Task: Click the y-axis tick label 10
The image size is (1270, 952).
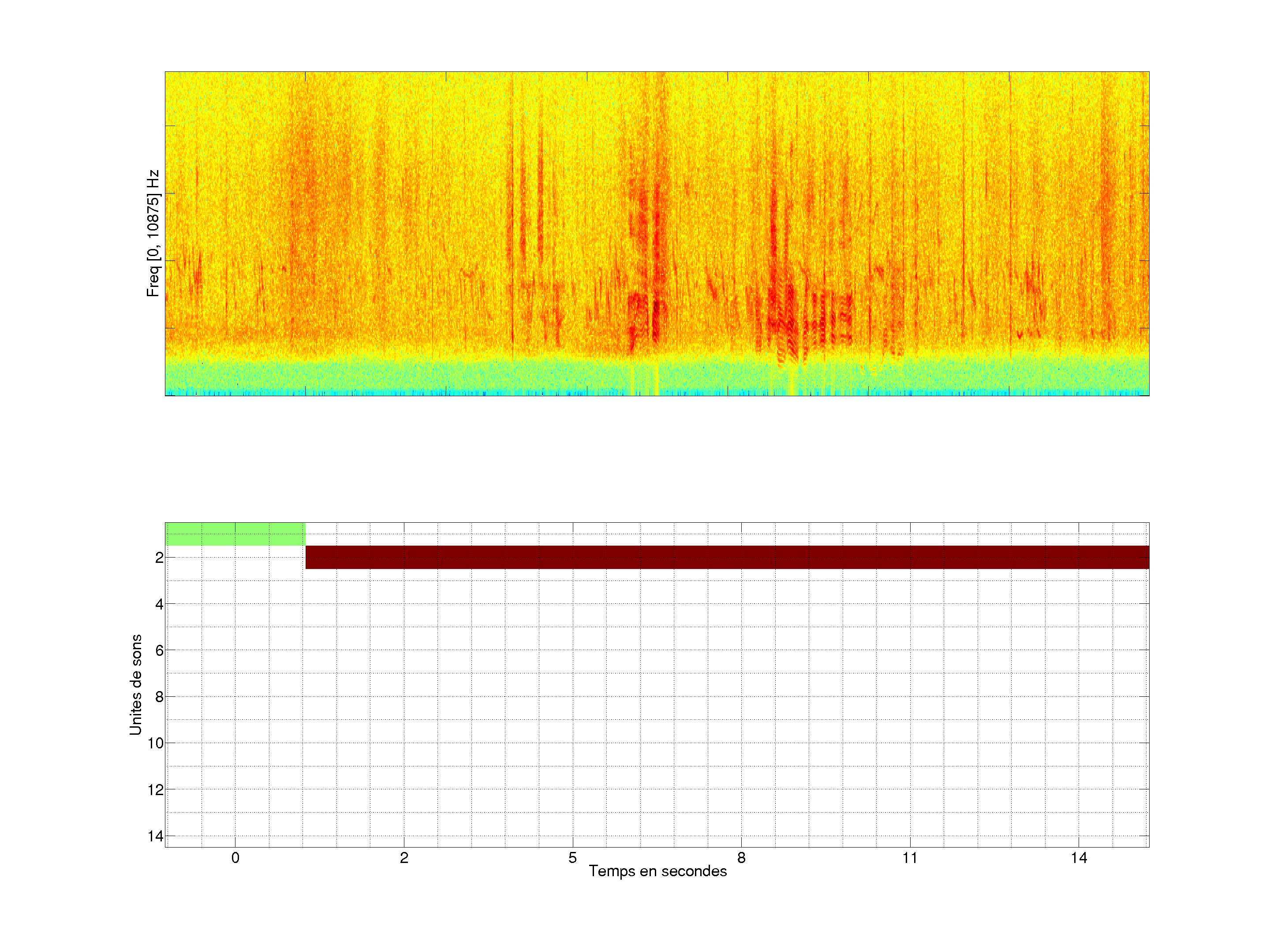Action: tap(156, 743)
